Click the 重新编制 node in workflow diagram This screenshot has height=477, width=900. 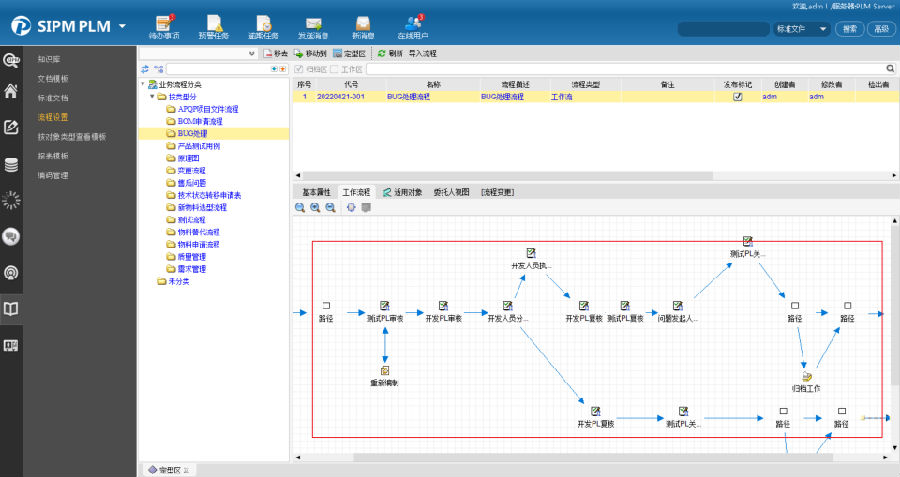(385, 371)
